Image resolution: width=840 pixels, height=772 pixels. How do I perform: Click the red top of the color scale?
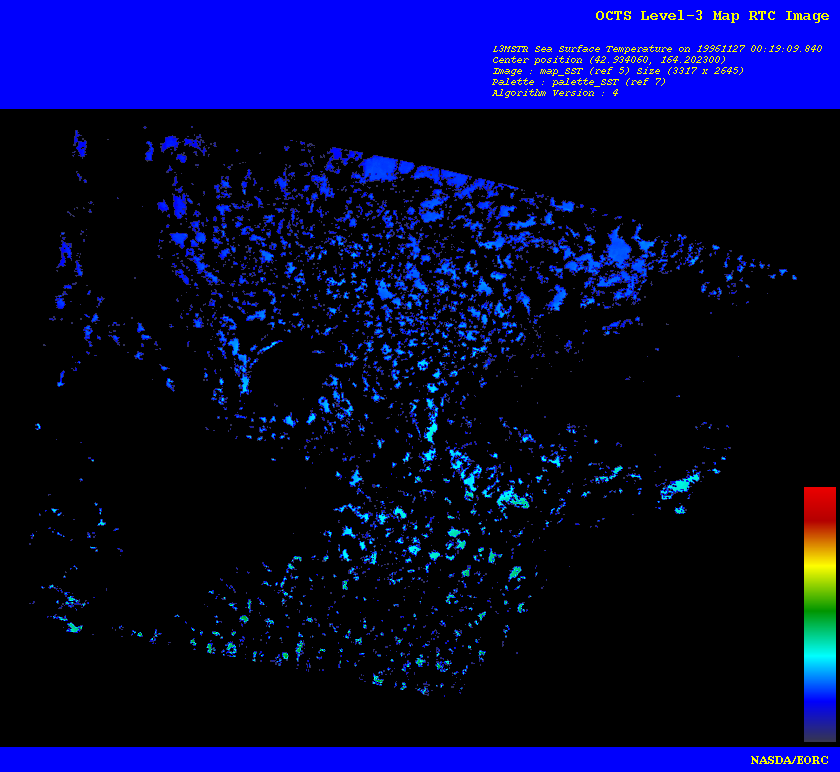(x=819, y=498)
